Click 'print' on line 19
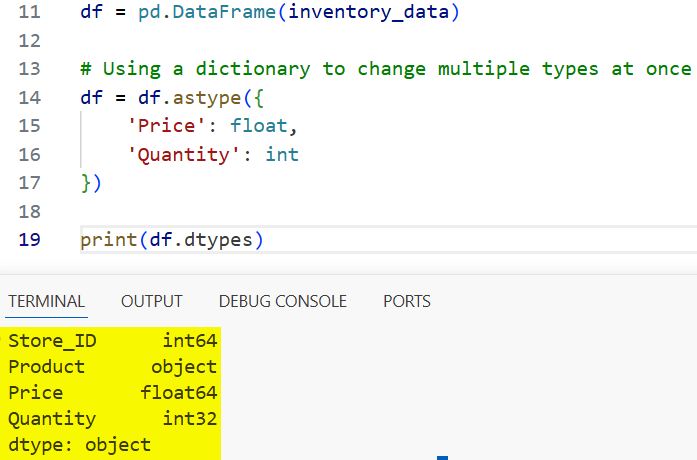697x460 pixels. click(x=109, y=240)
